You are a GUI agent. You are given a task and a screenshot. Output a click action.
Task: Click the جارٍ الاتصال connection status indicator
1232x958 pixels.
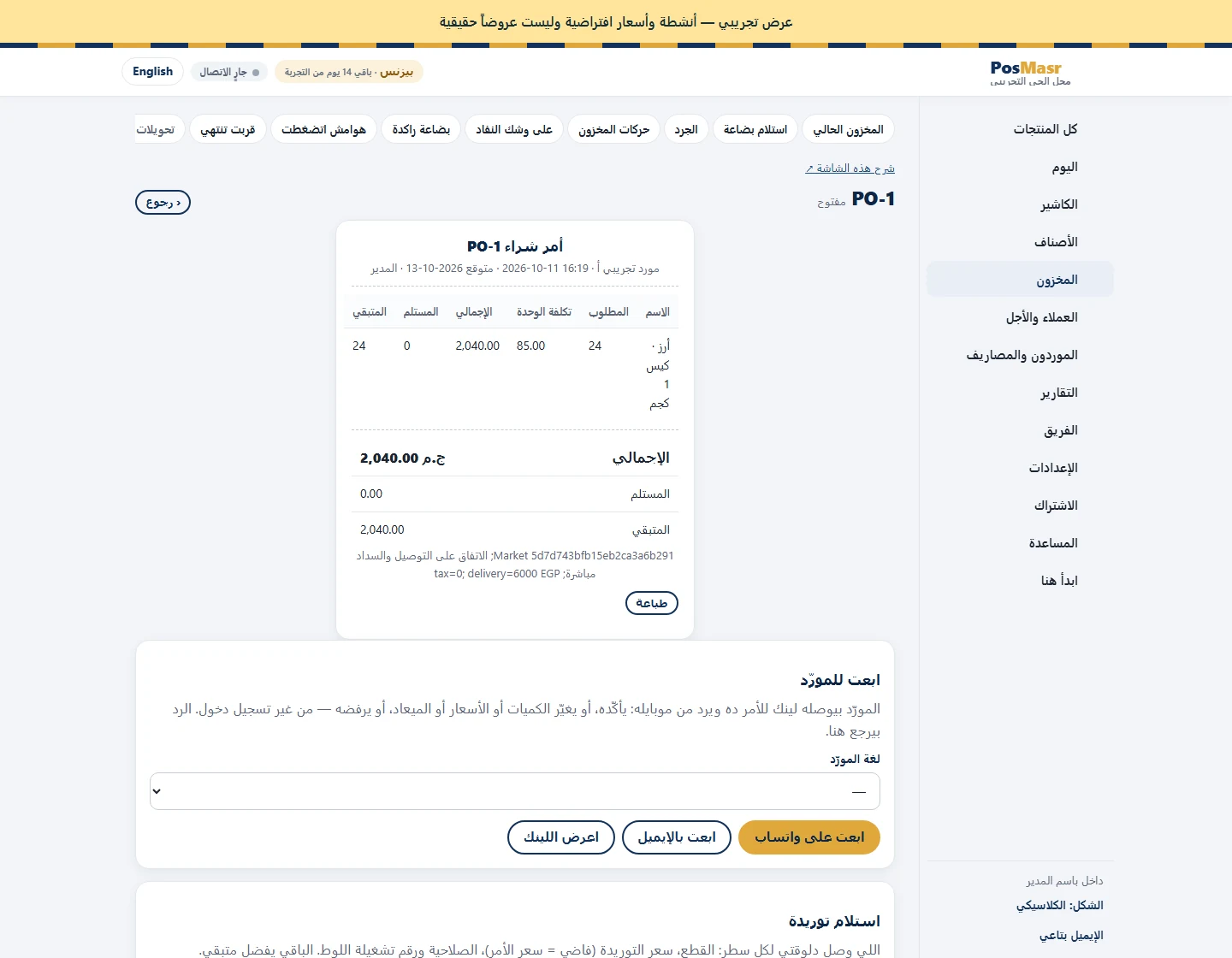coord(229,72)
